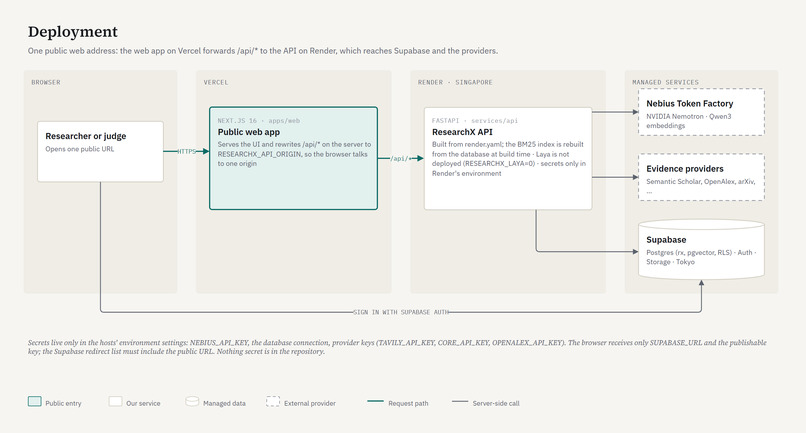Click the SIGN IN WITH SUPABASE AUTH label

[x=400, y=312]
